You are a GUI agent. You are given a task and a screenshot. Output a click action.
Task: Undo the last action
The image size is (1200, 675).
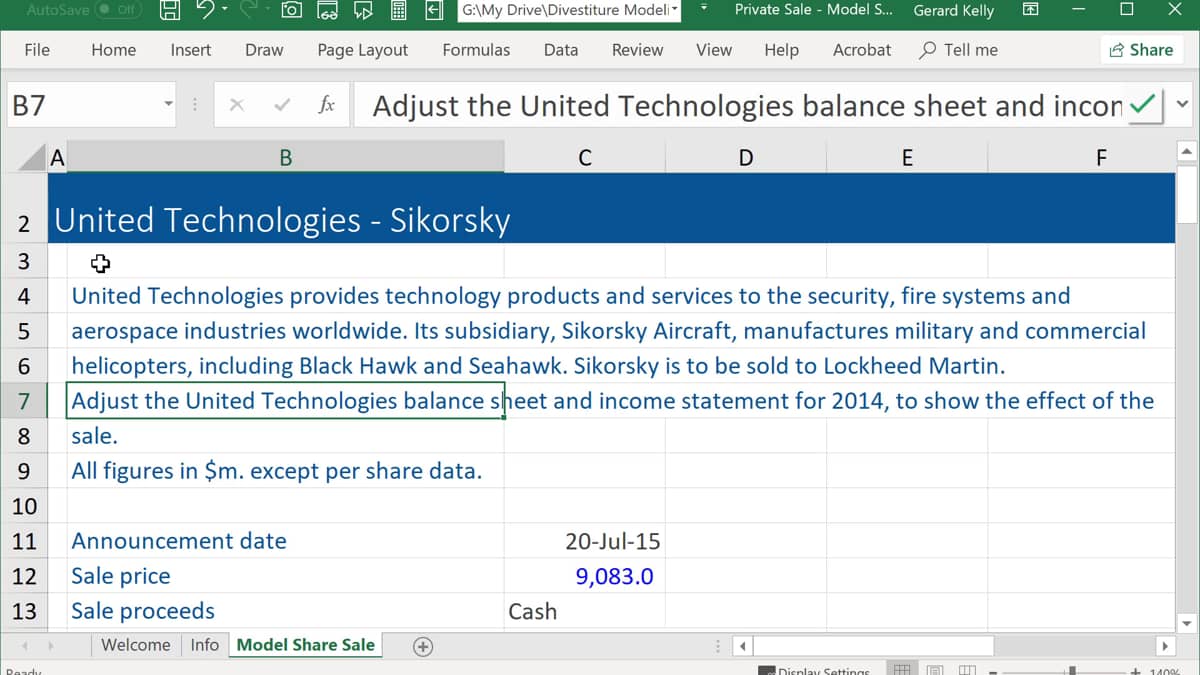[x=205, y=11]
